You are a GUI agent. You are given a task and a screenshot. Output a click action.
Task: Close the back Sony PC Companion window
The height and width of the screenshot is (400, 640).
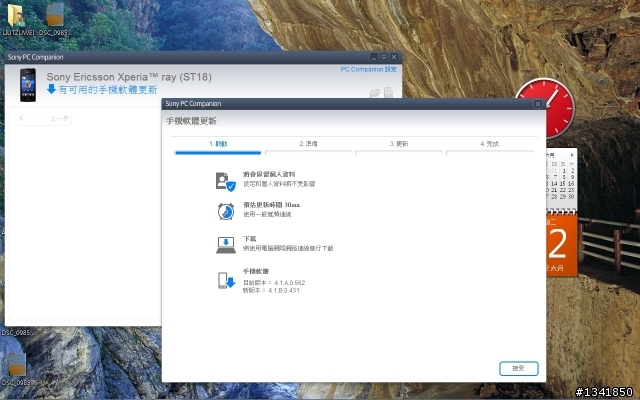pos(394,57)
